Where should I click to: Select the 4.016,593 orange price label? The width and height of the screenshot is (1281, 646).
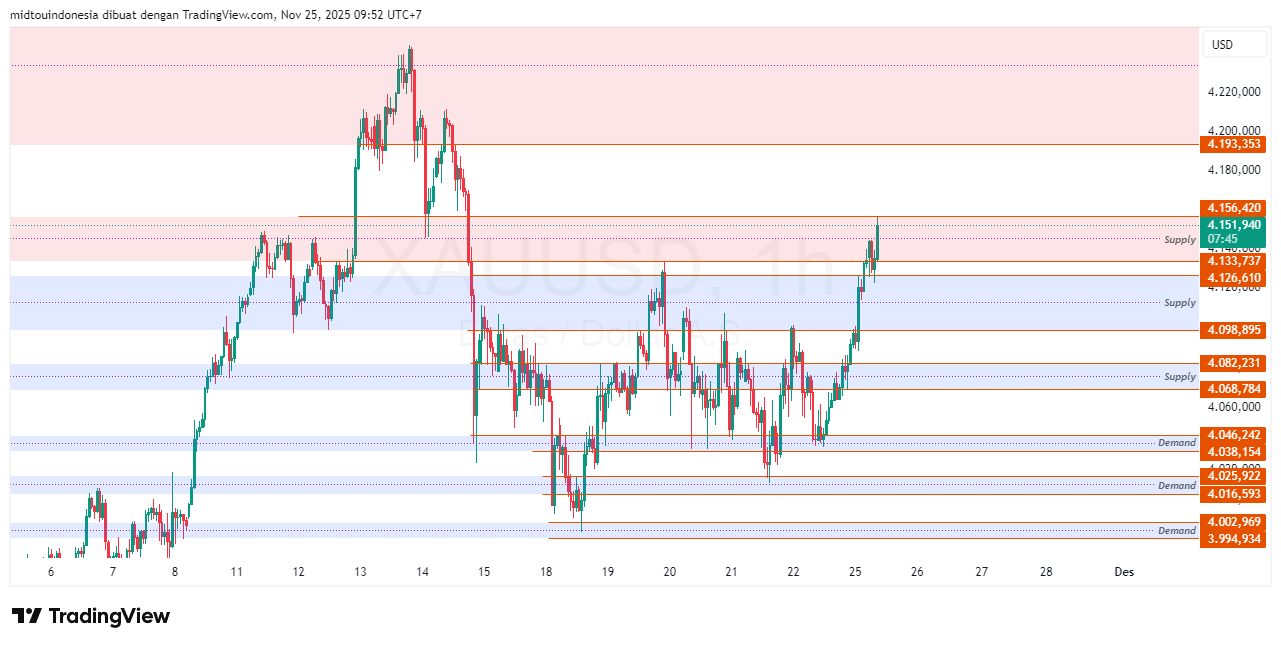(x=1234, y=494)
